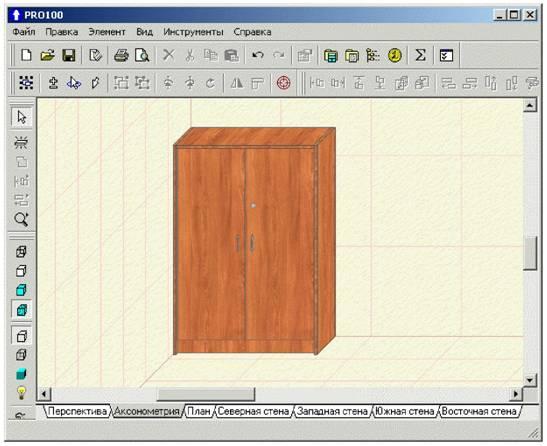The image size is (547, 446).
Task: Print the project using the printer icon
Action: (x=121, y=55)
